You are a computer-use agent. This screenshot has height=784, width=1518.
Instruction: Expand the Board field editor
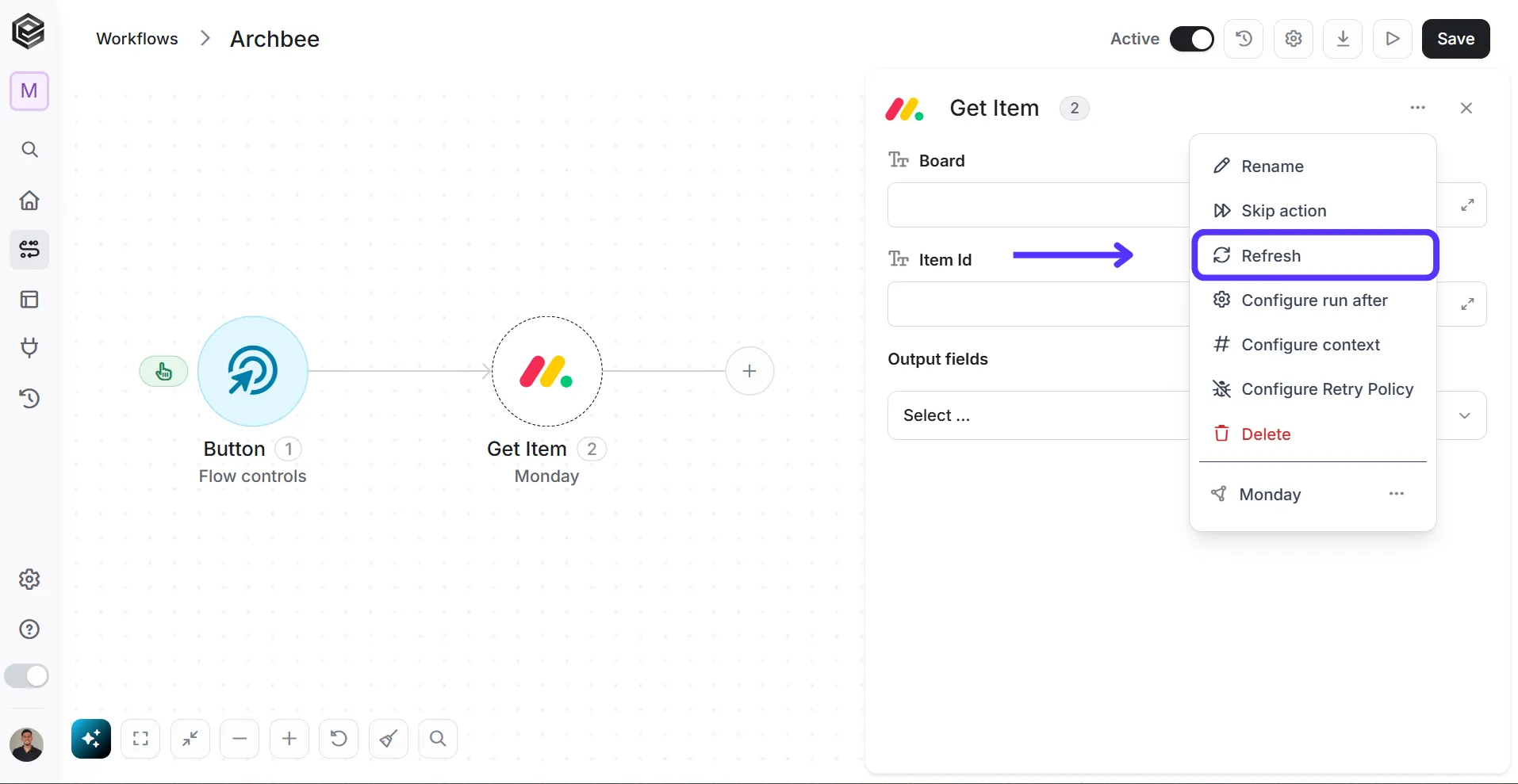[1467, 205]
